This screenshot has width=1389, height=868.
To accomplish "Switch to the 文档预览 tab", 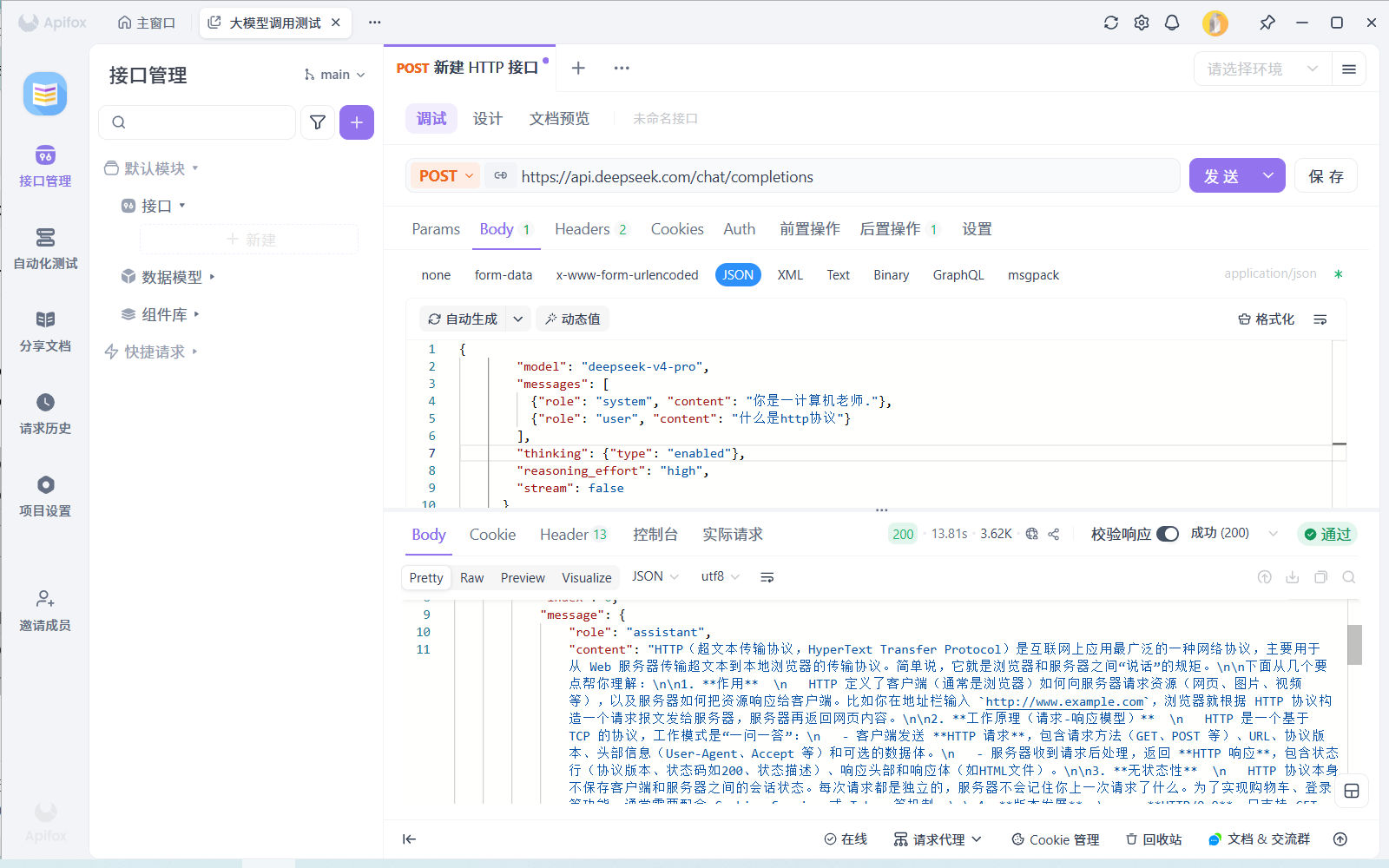I will click(x=559, y=119).
